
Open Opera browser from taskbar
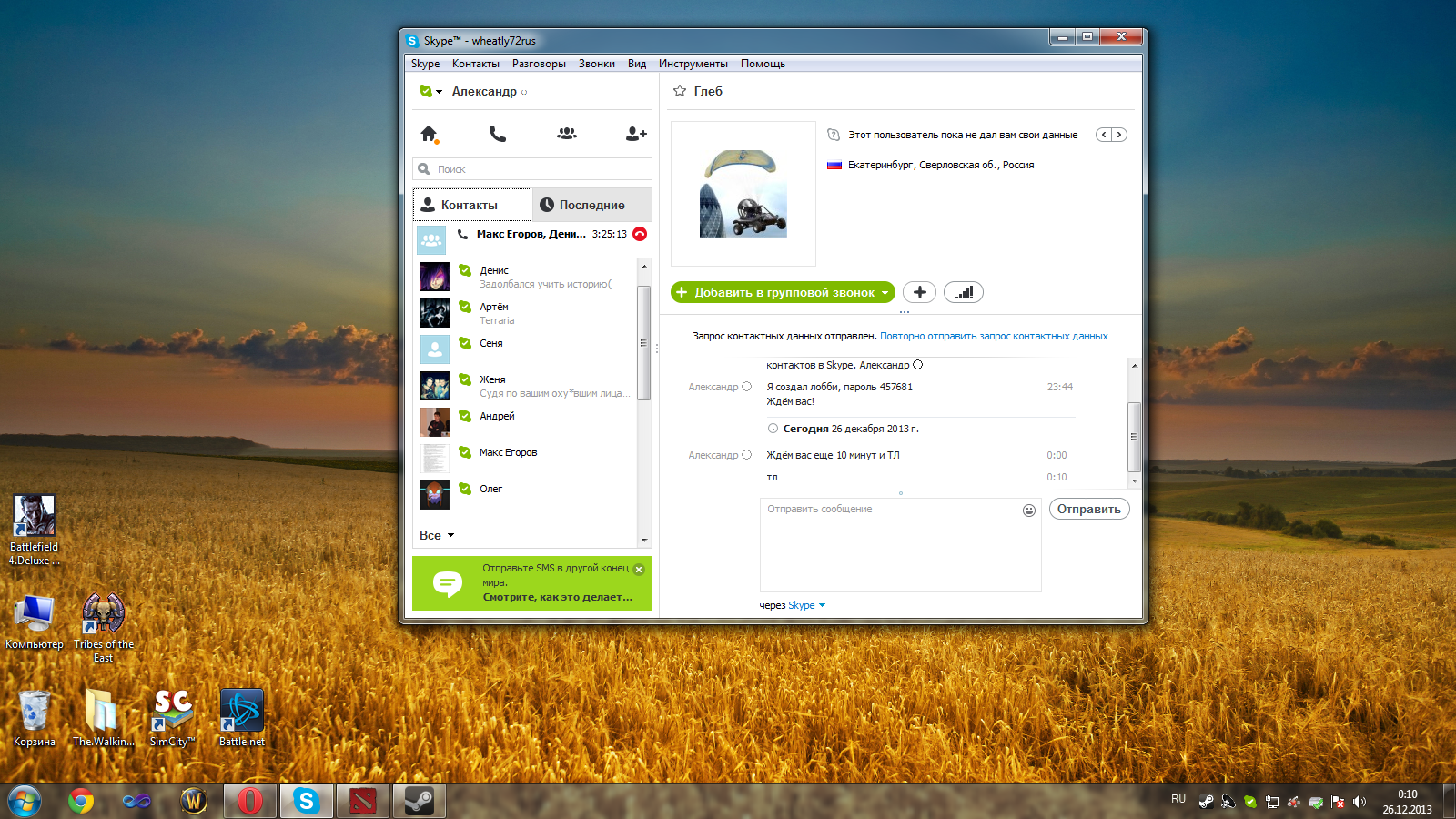point(249,801)
